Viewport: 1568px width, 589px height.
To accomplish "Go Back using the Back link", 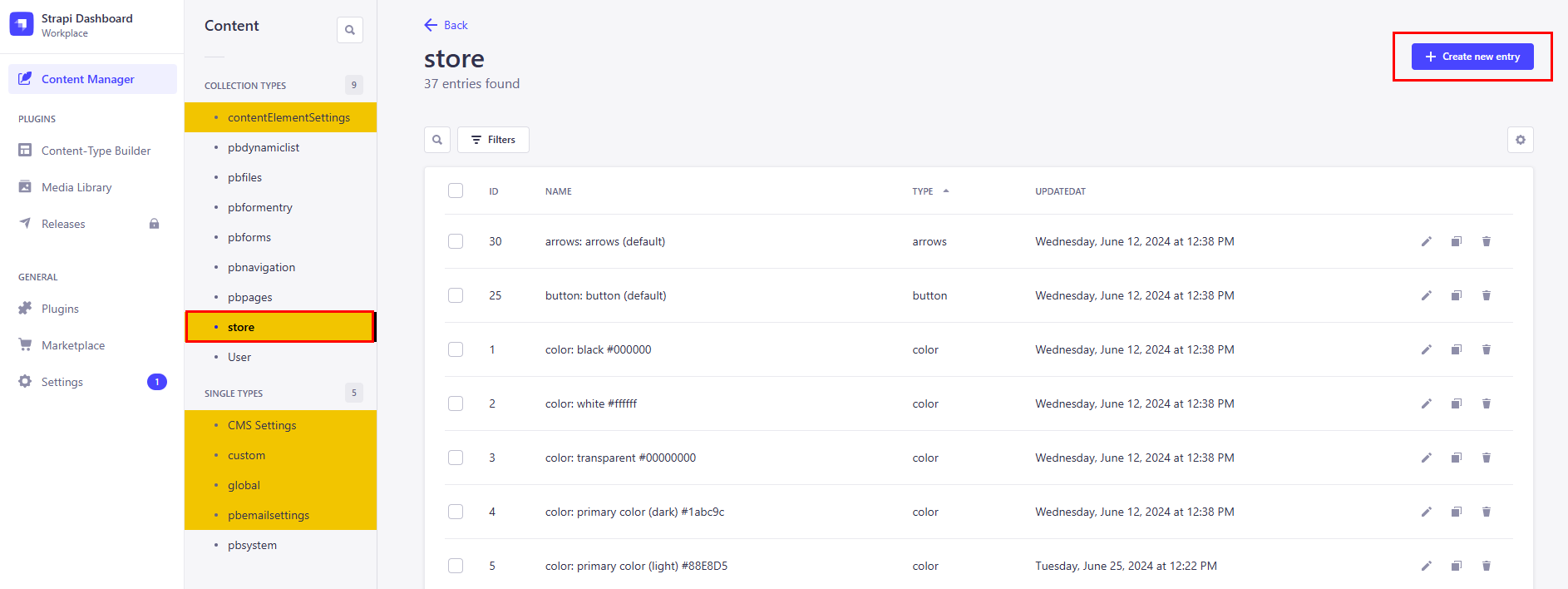I will tap(446, 25).
